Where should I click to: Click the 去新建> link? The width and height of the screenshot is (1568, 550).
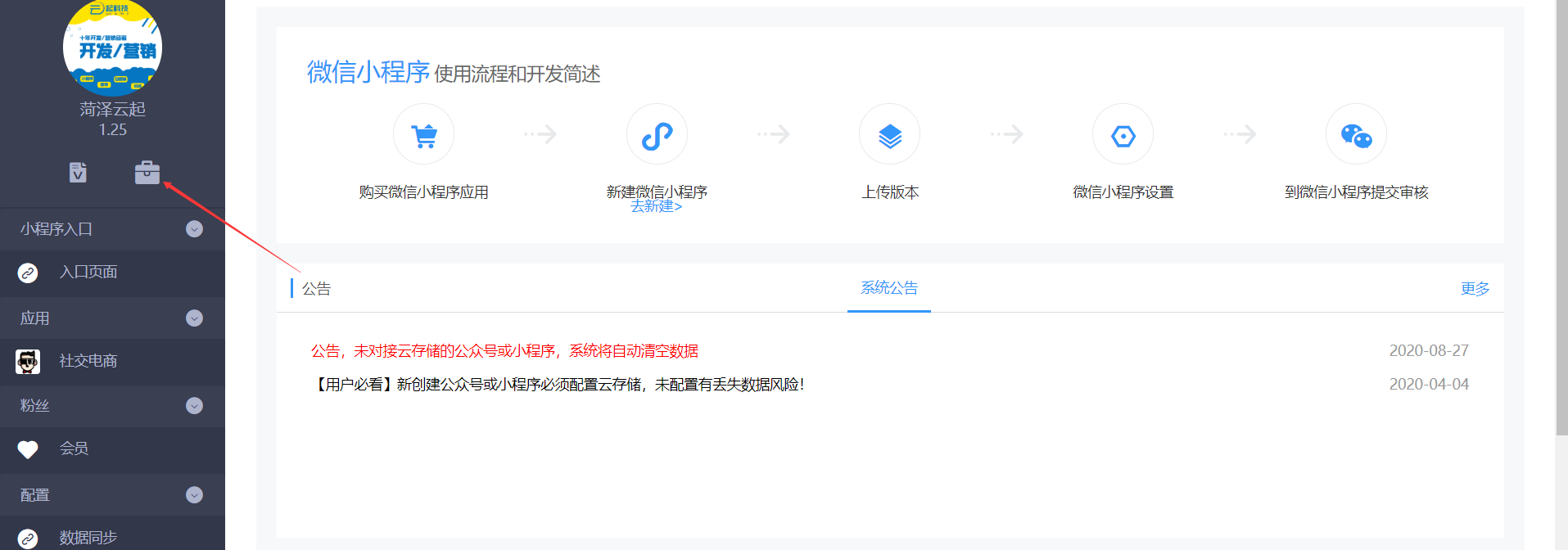click(x=656, y=207)
